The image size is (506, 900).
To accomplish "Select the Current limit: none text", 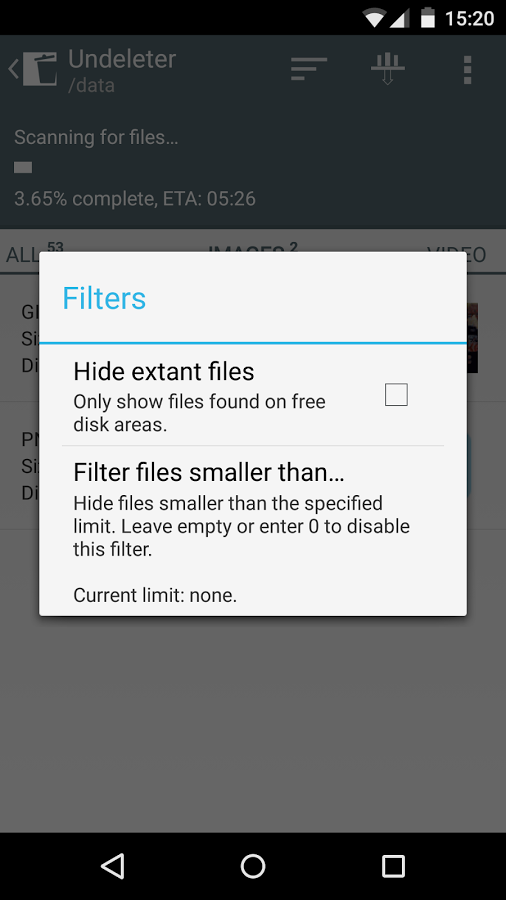I will coord(155,595).
